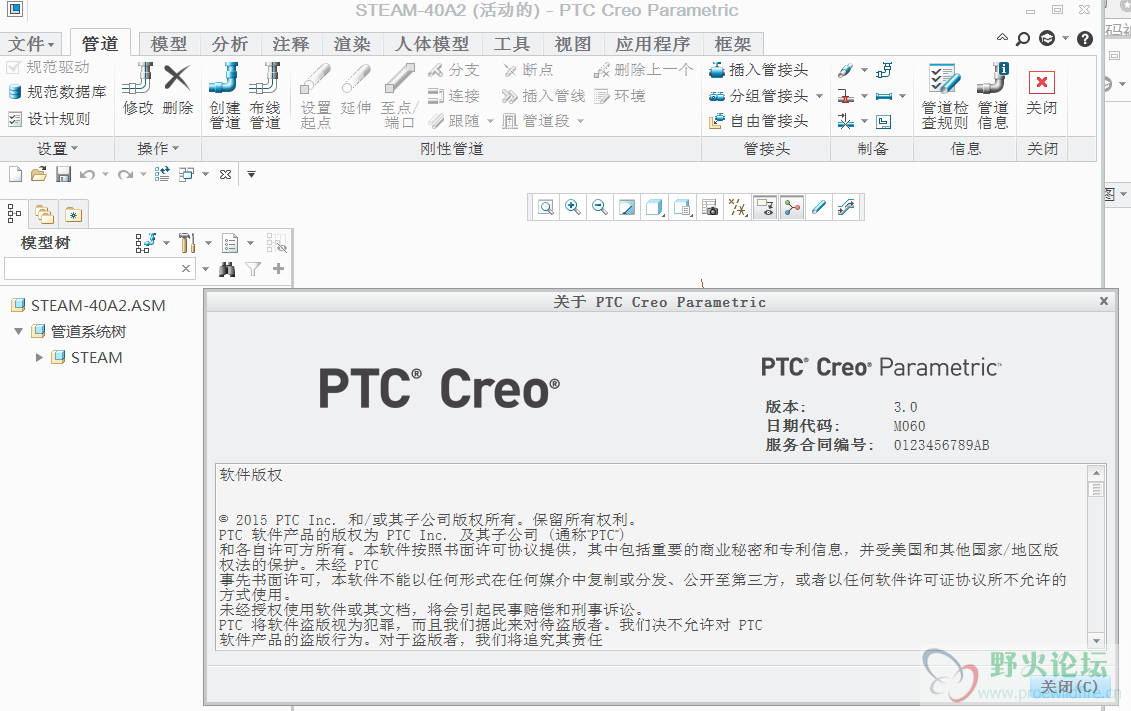
Task: Click the 插入管接头 (insert fitting) command
Action: click(759, 70)
